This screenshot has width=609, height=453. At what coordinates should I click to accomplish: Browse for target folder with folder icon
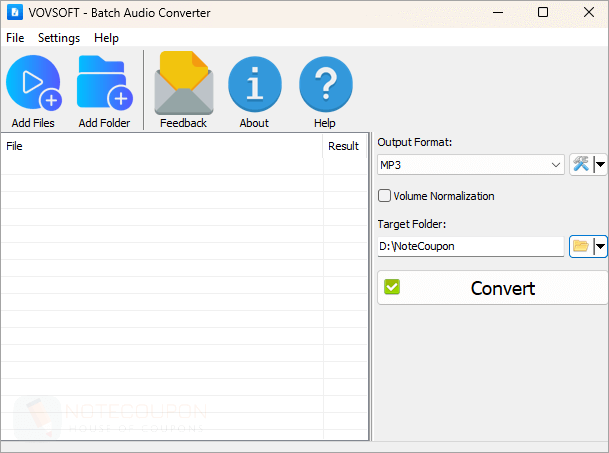(581, 246)
